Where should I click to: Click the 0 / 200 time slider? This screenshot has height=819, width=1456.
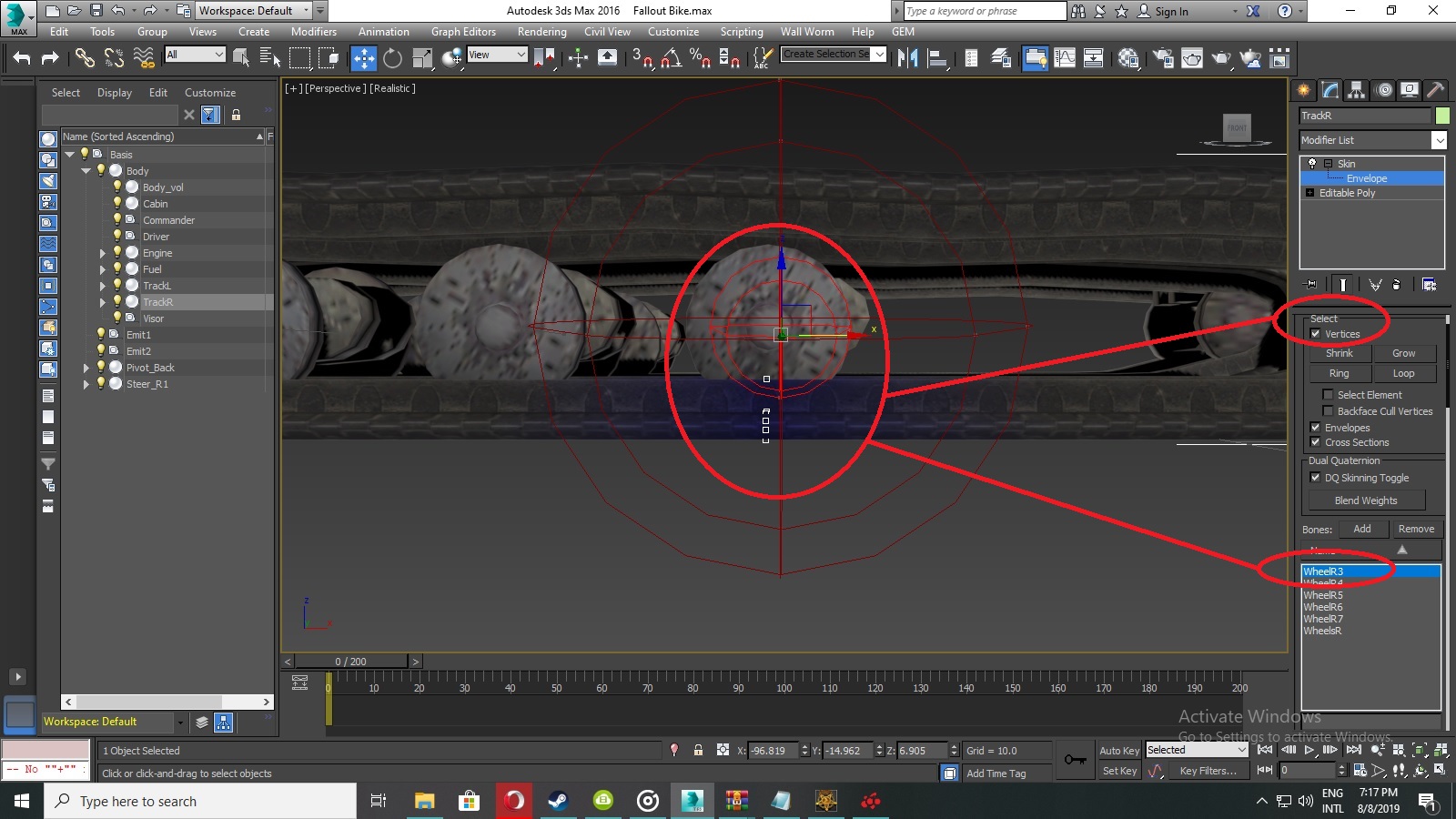[351, 662]
